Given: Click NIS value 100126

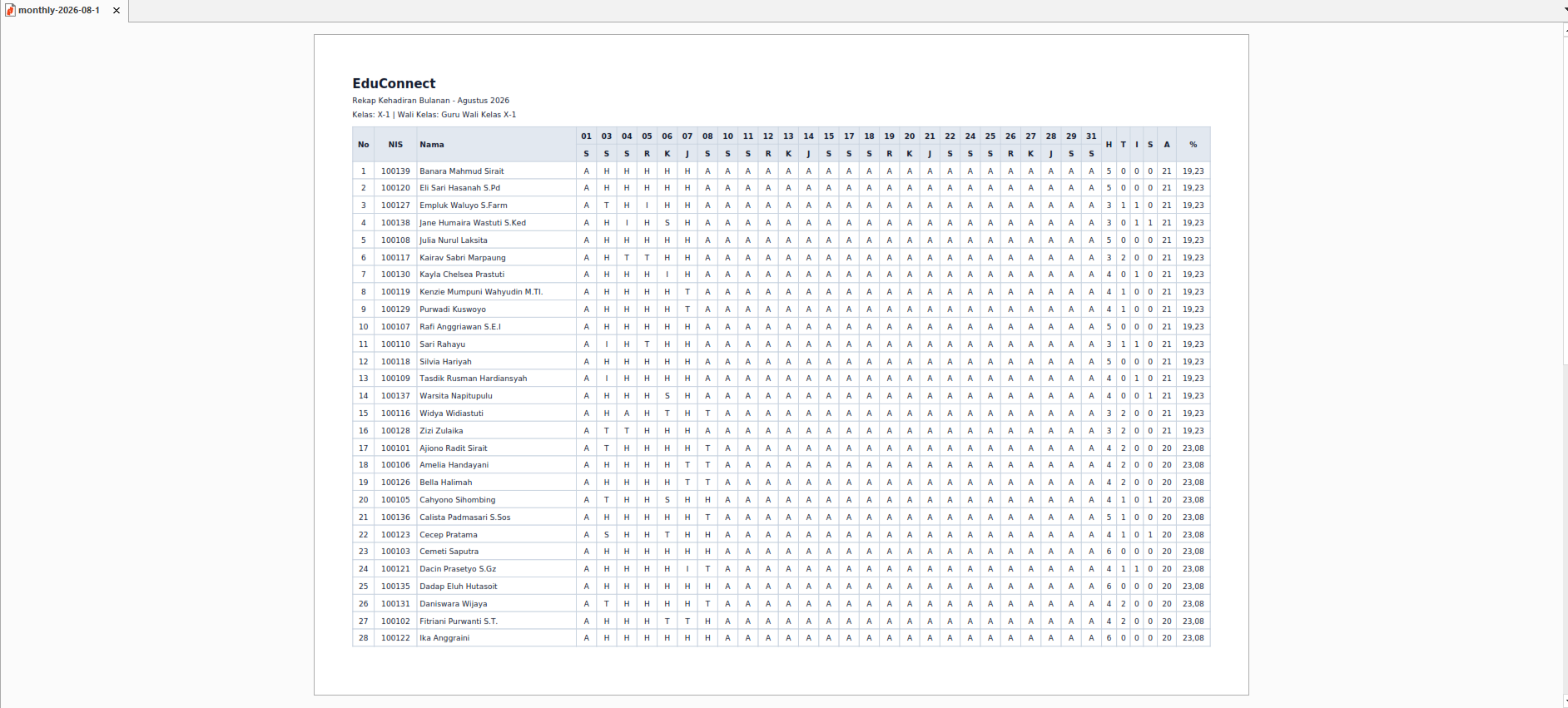Looking at the screenshot, I should tap(395, 483).
